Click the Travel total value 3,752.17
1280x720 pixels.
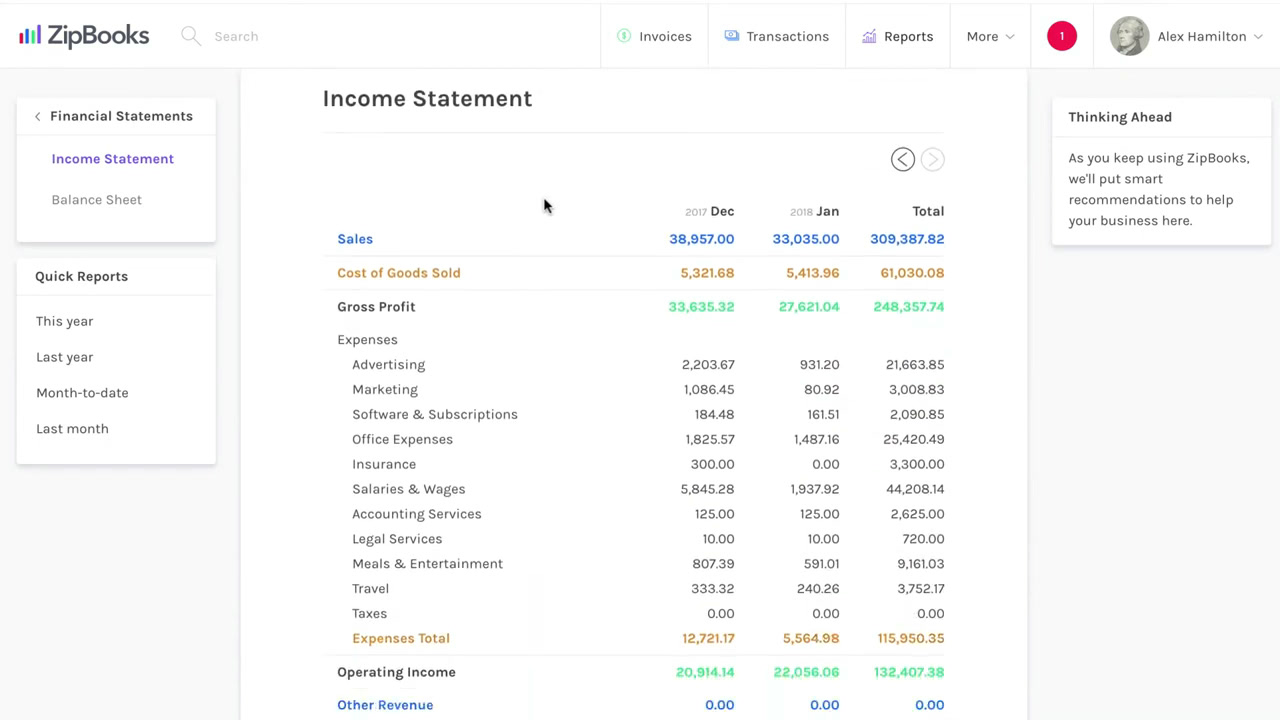point(920,589)
